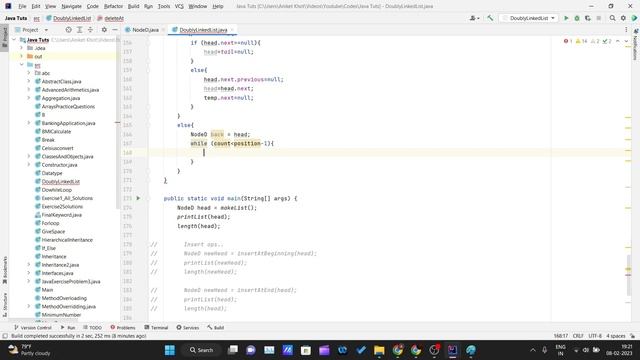Expand Constructor.java node
This screenshot has height=360, width=640.
[x=29, y=164]
